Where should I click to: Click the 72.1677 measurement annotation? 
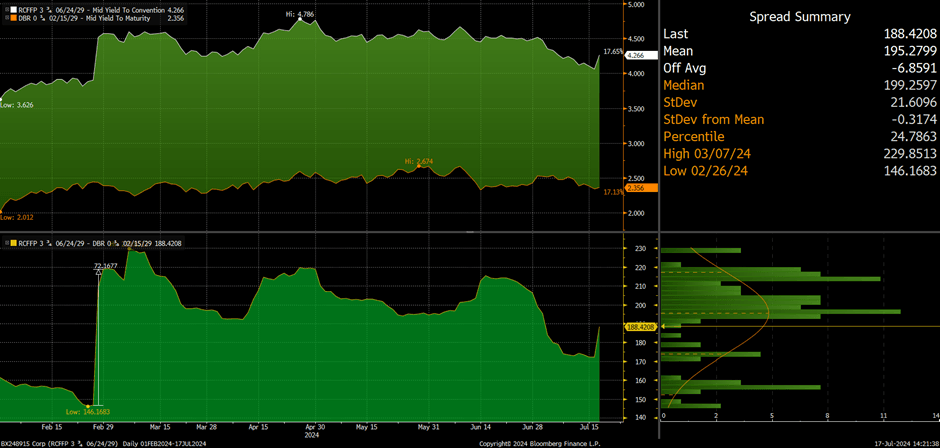tap(106, 266)
